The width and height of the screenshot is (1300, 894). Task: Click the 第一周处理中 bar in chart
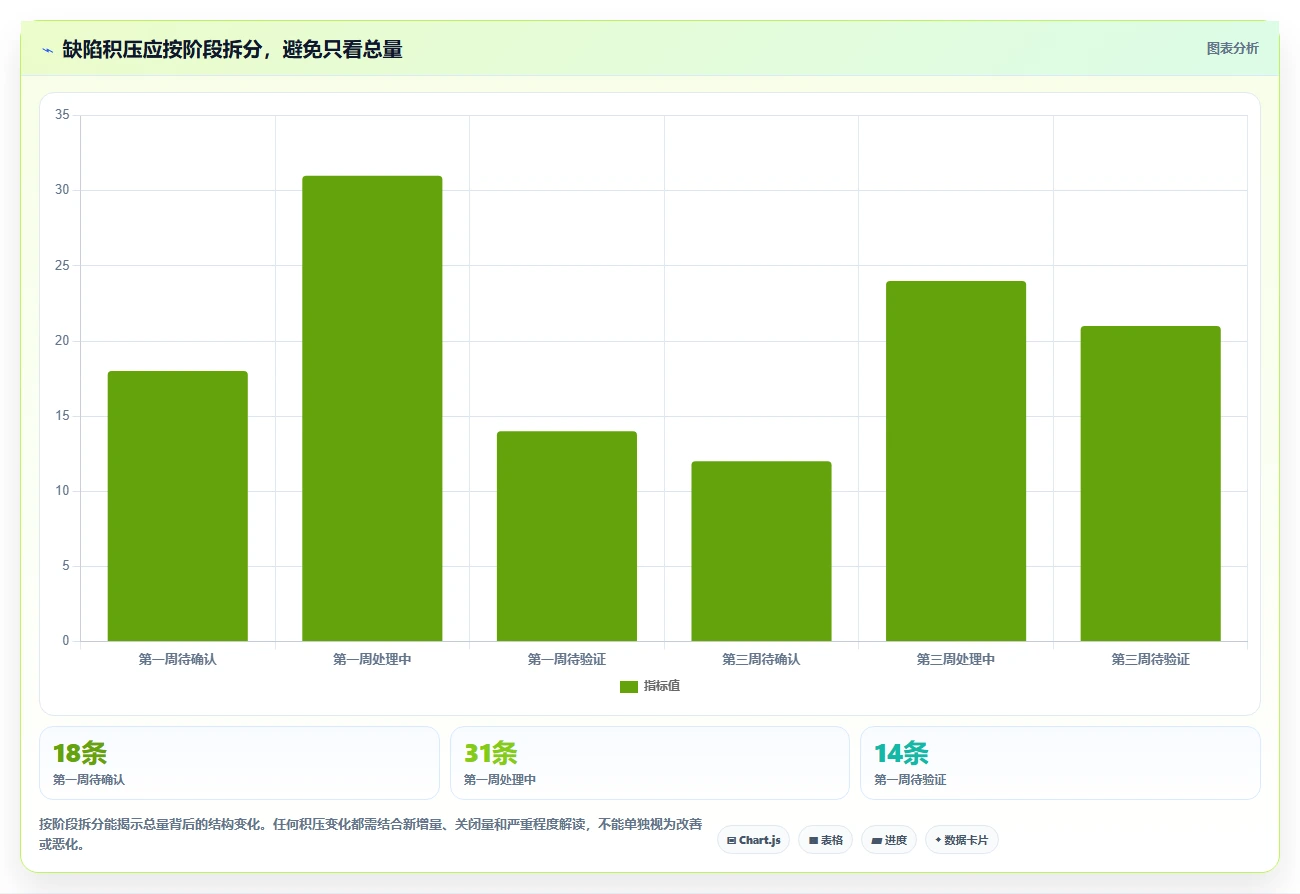[x=372, y=408]
